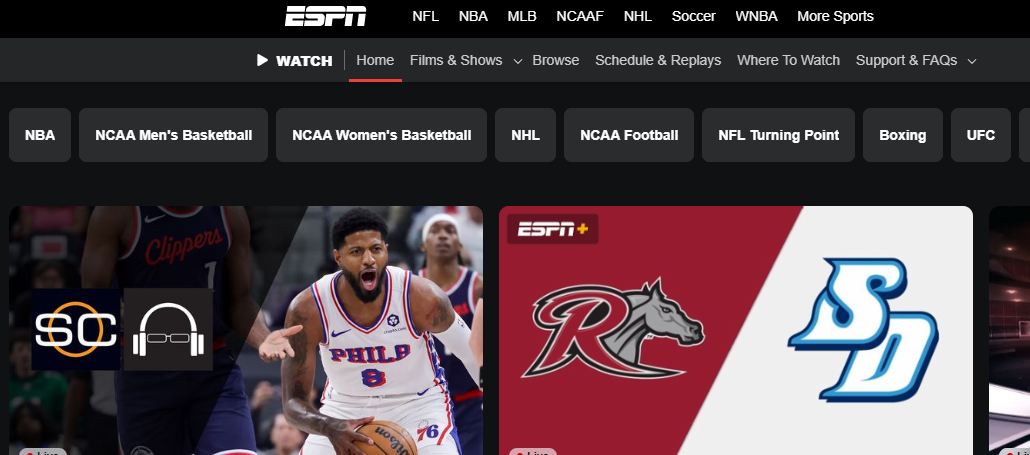Open the More Sports menu

[x=835, y=16]
